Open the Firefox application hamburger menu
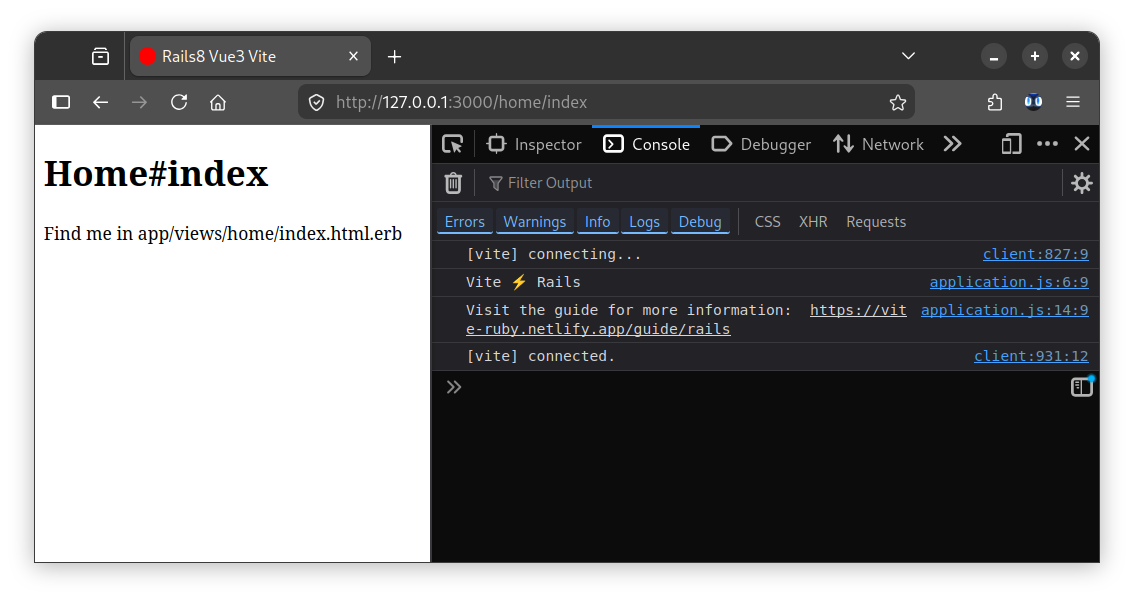1134x600 pixels. 1073,102
